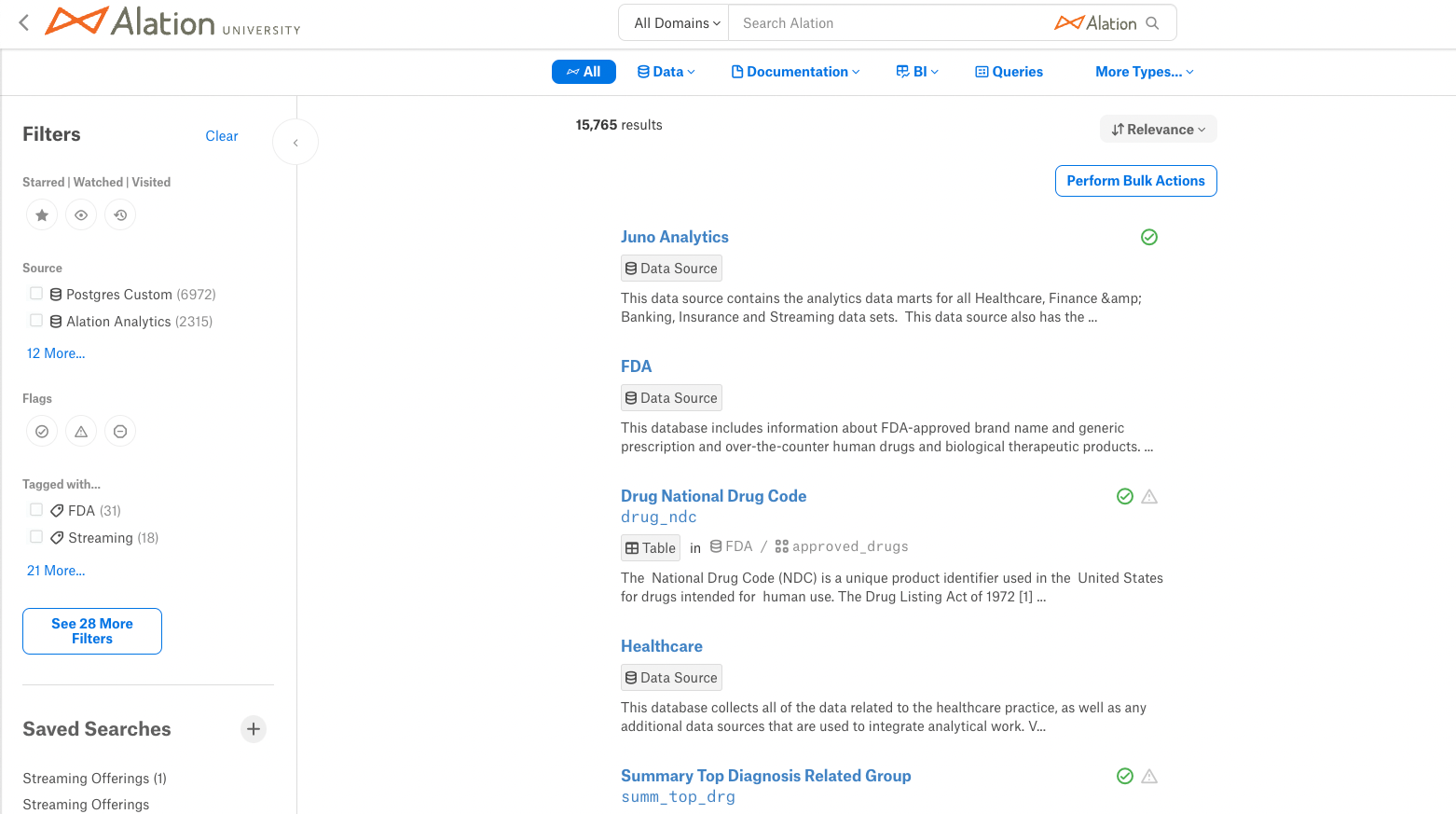Expand the Data type menu
This screenshot has height=814, width=1456.
coord(666,72)
